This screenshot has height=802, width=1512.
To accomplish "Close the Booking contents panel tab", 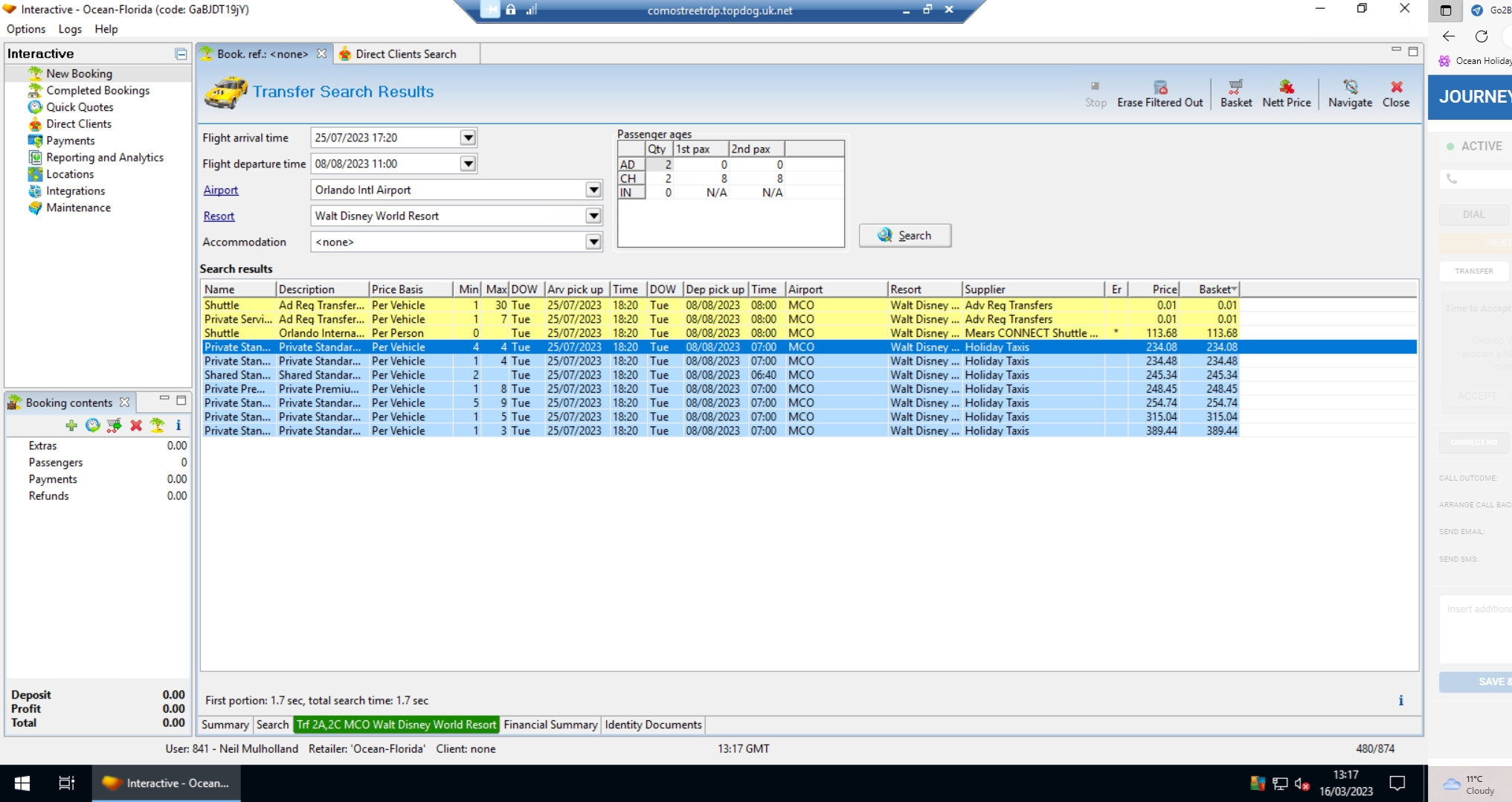I will click(125, 402).
